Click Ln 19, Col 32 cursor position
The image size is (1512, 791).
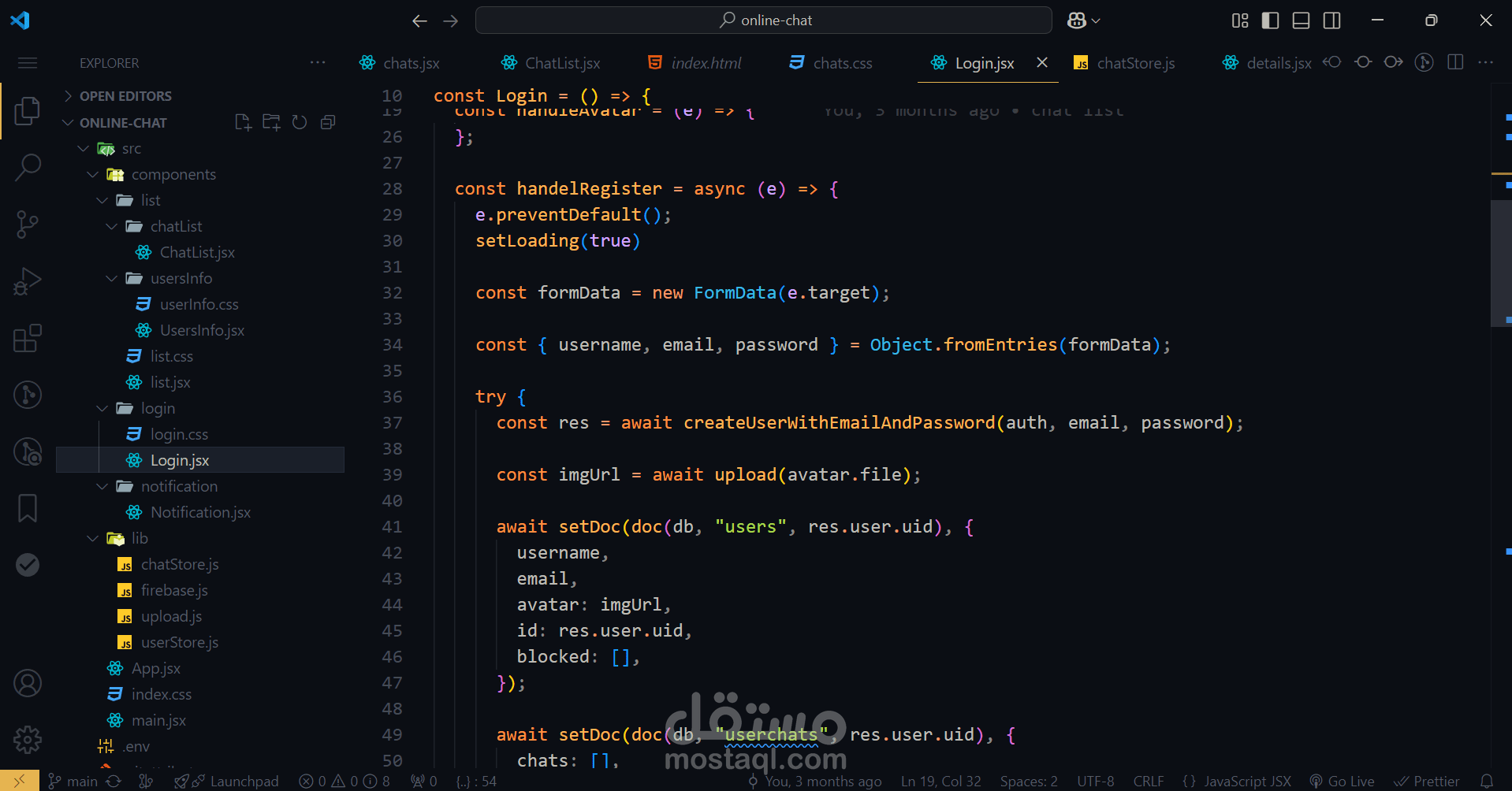(941, 781)
